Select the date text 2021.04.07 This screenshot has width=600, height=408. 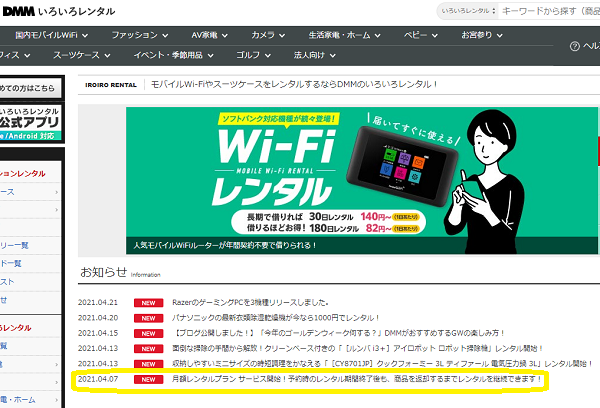98,379
